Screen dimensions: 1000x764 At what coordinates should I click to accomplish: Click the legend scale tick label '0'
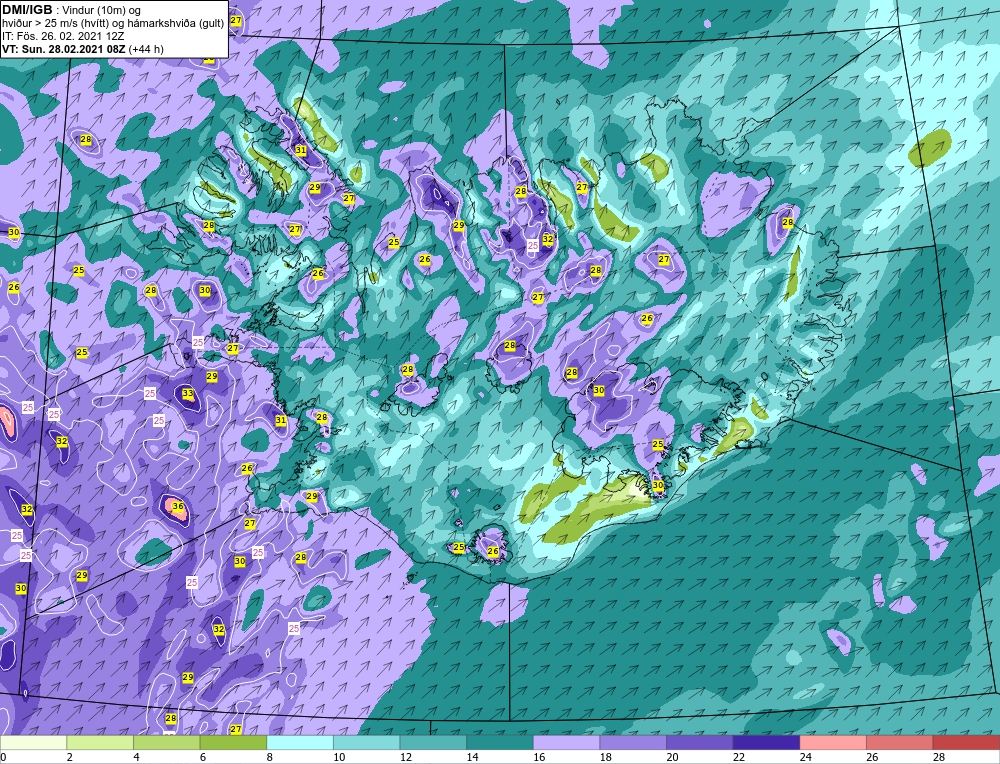coord(3,757)
